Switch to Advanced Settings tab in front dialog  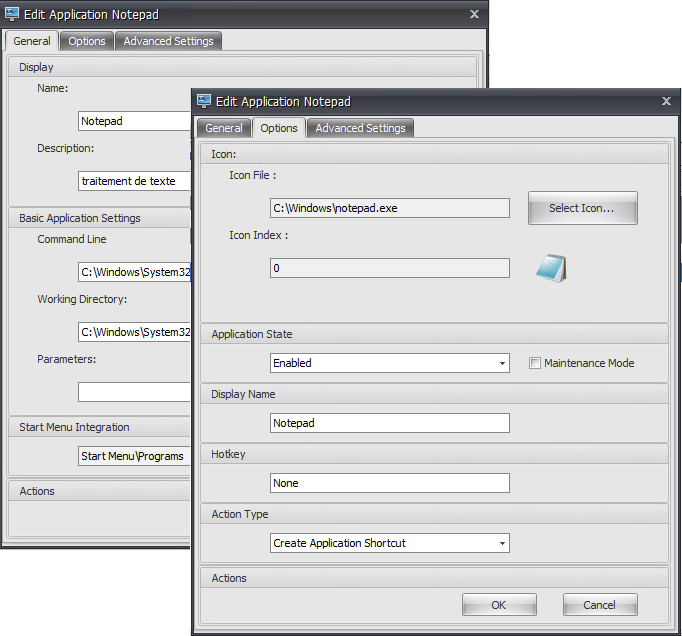point(360,128)
